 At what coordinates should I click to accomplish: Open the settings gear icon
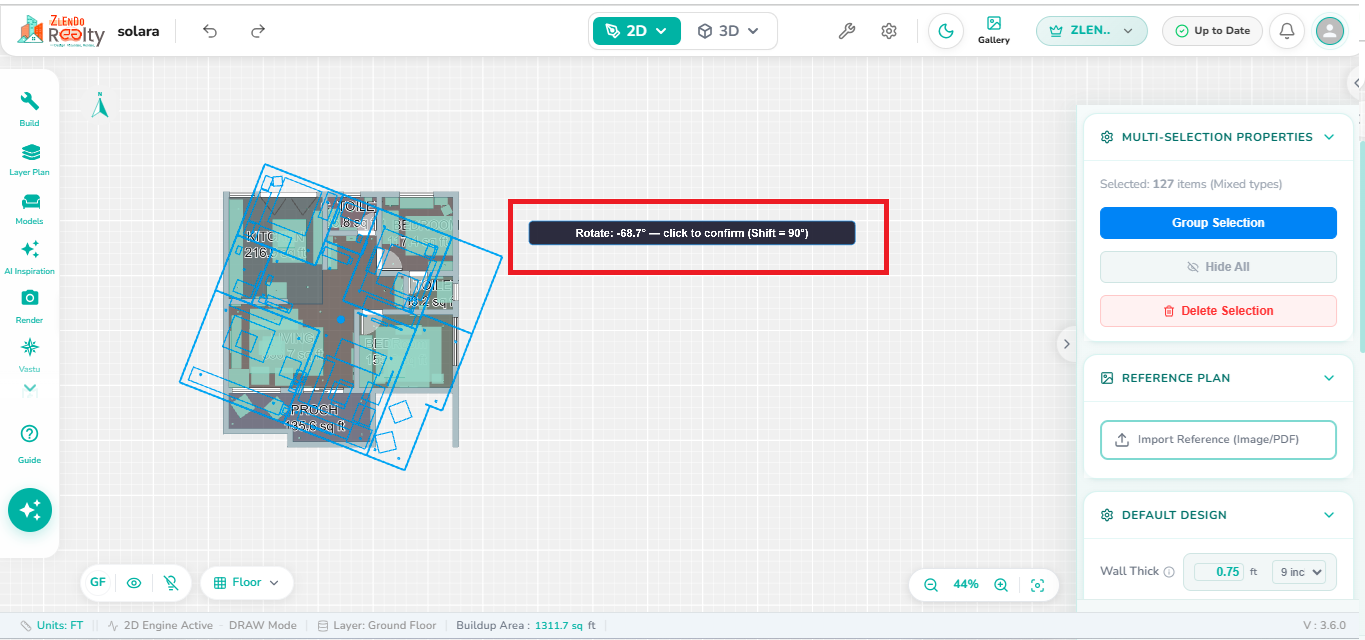[889, 31]
